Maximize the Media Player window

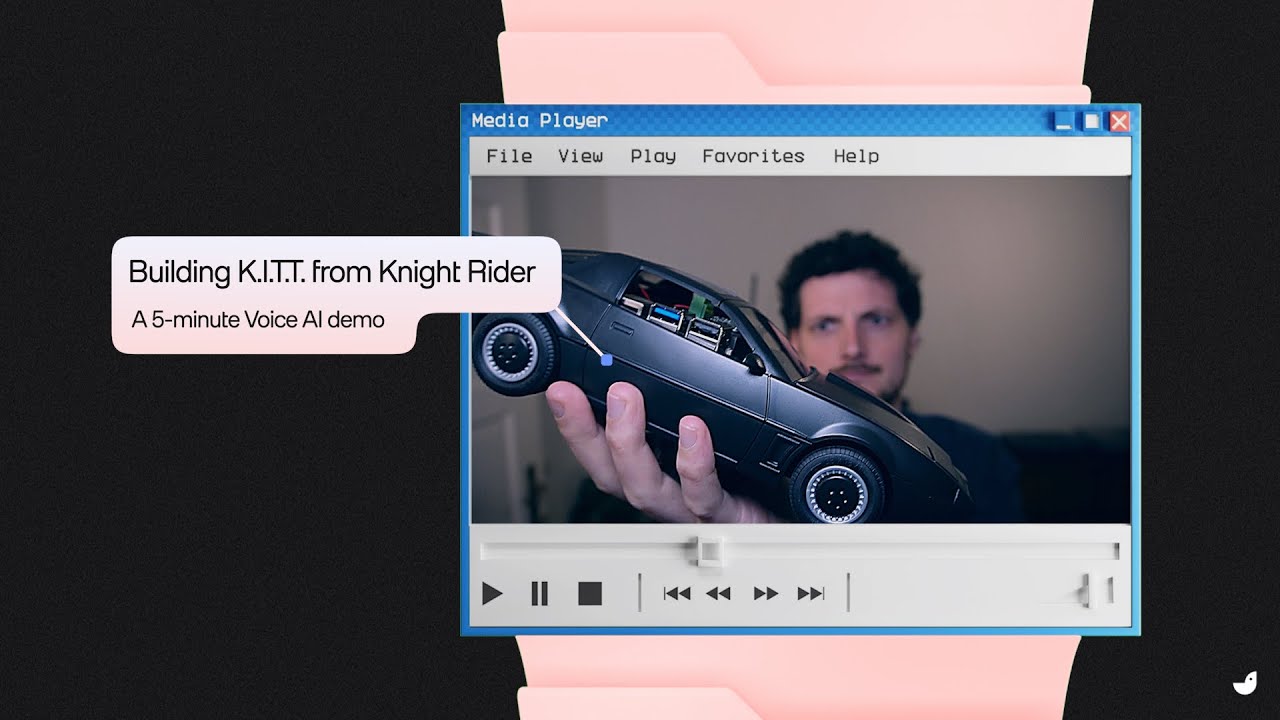(1092, 121)
